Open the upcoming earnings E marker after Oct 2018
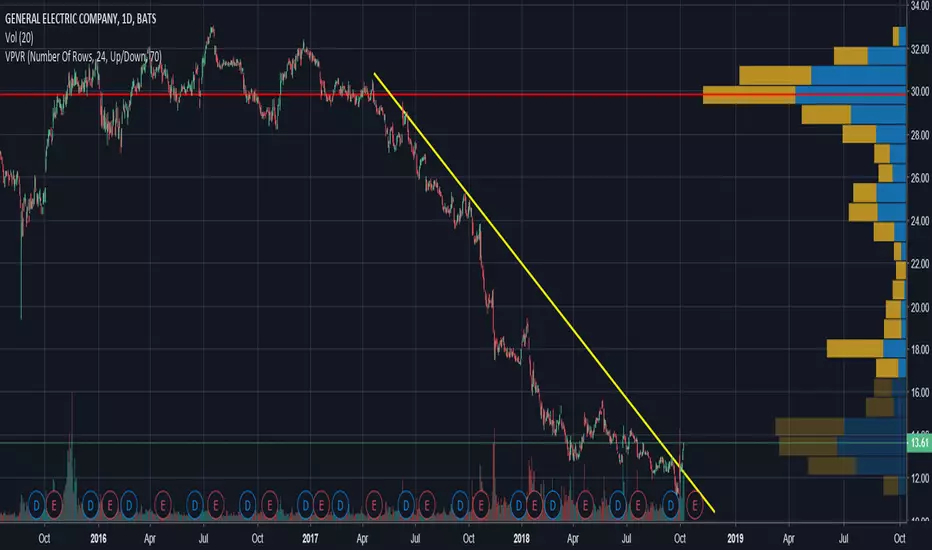 pos(694,506)
